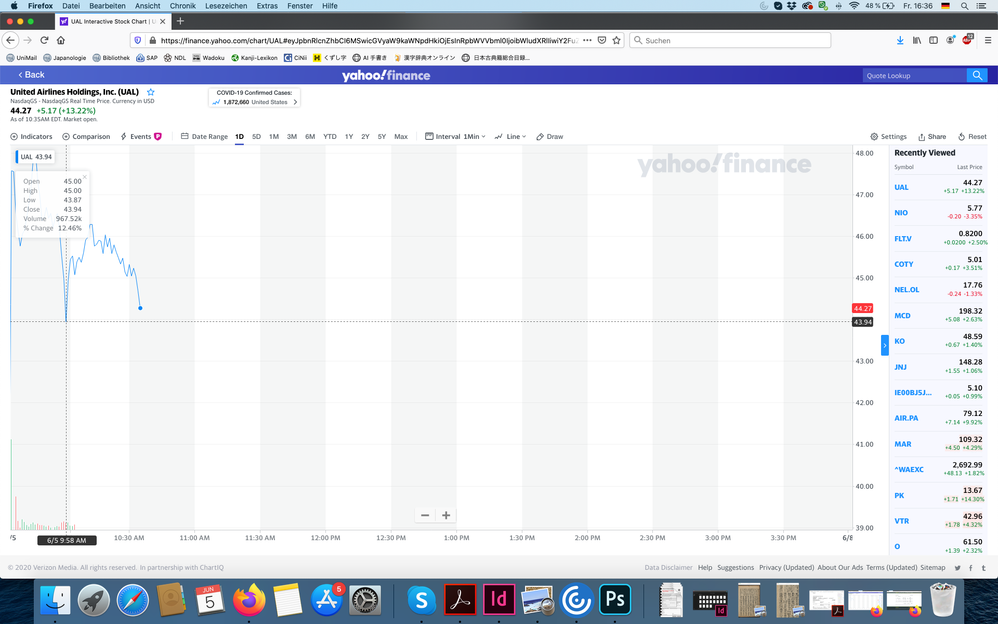
Task: Click the Share chart icon
Action: click(x=931, y=137)
